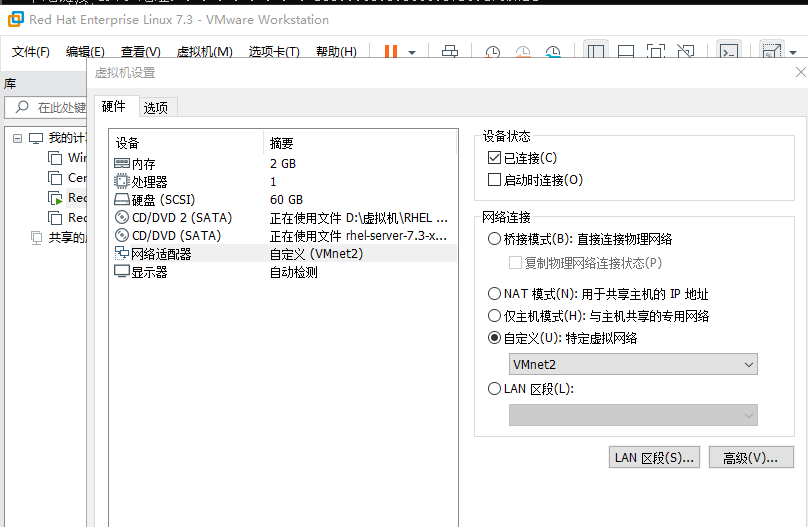The width and height of the screenshot is (808, 527).
Task: Open the console view toolbar icon
Action: click(x=729, y=52)
